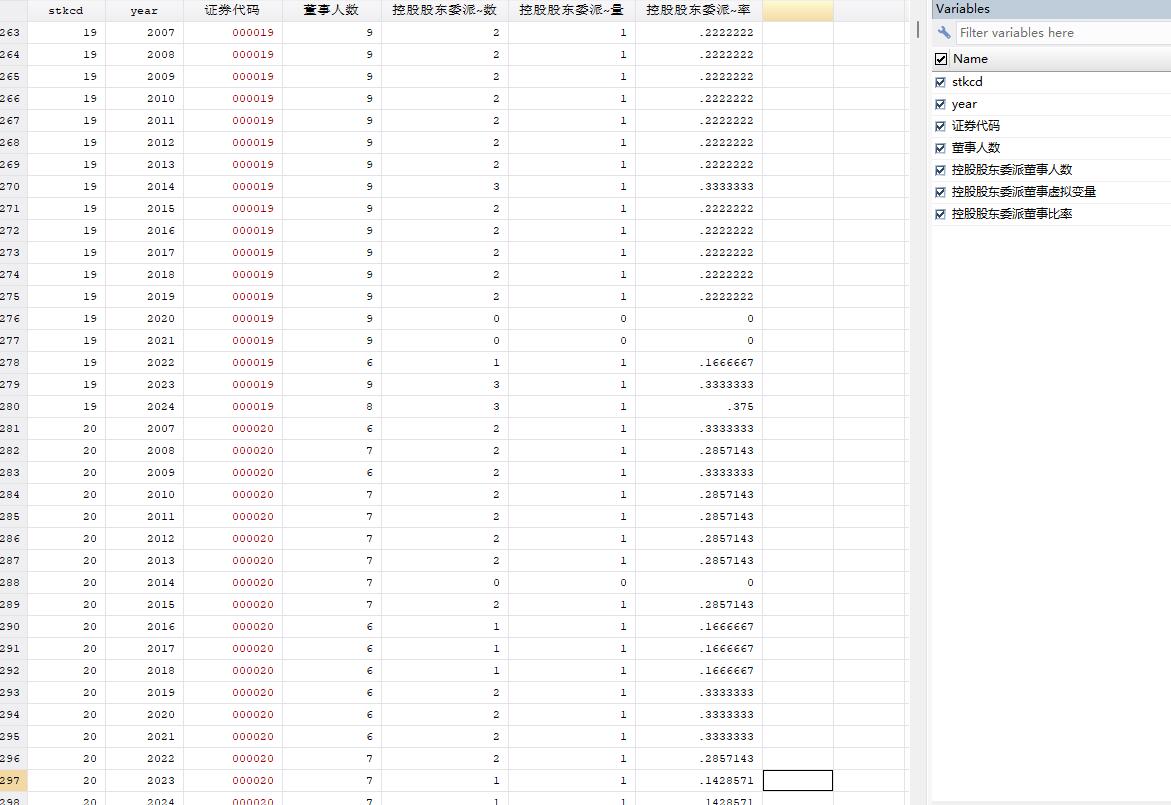Click the .3333333 ratio in row 270

click(x=698, y=187)
